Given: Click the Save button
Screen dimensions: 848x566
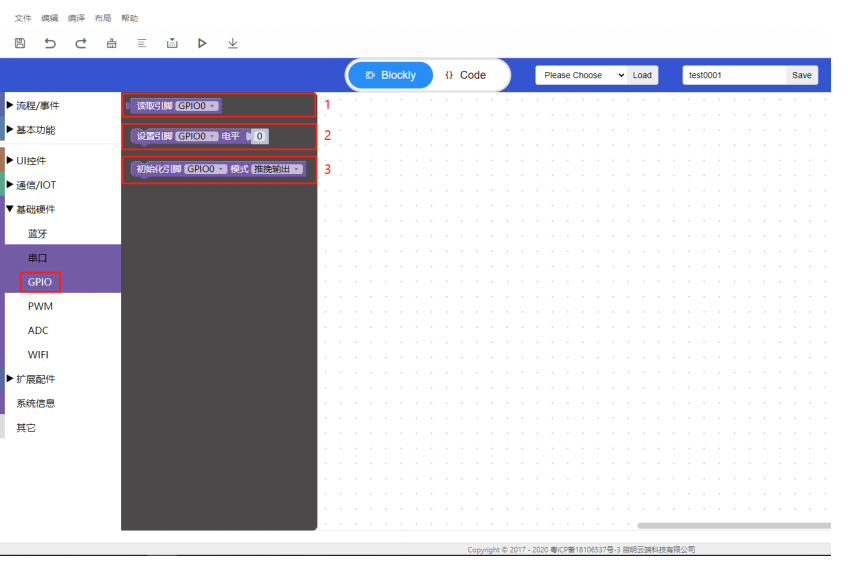Looking at the screenshot, I should (801, 75).
